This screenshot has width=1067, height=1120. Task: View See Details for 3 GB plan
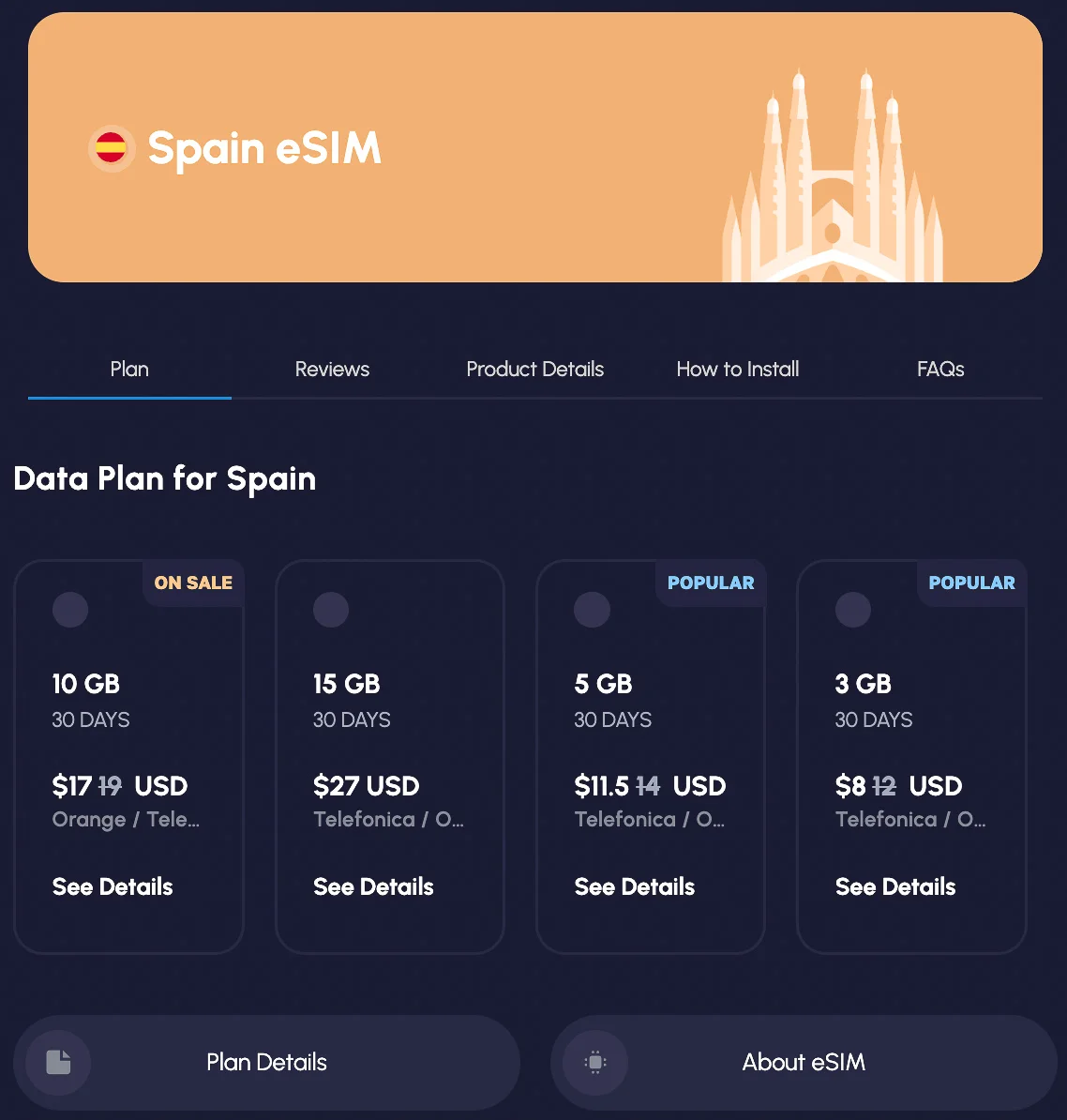[895, 886]
